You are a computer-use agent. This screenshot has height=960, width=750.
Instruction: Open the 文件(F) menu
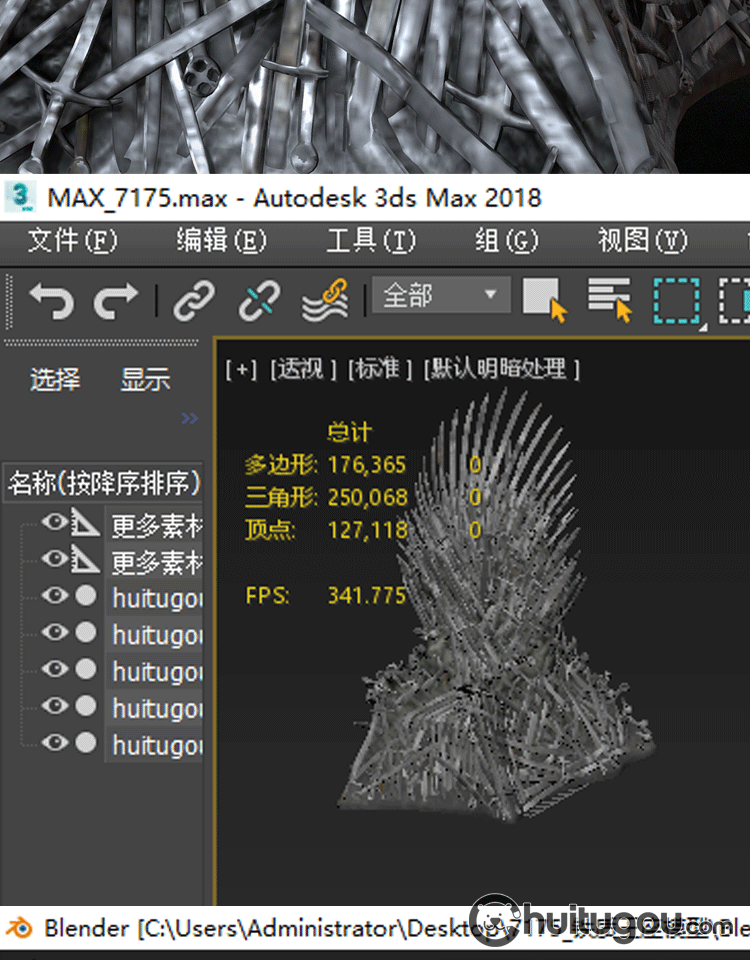coord(72,241)
